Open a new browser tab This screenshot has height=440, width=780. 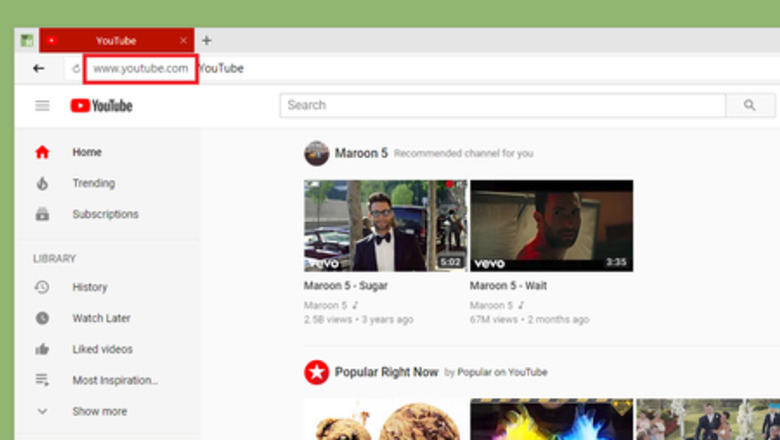(206, 40)
